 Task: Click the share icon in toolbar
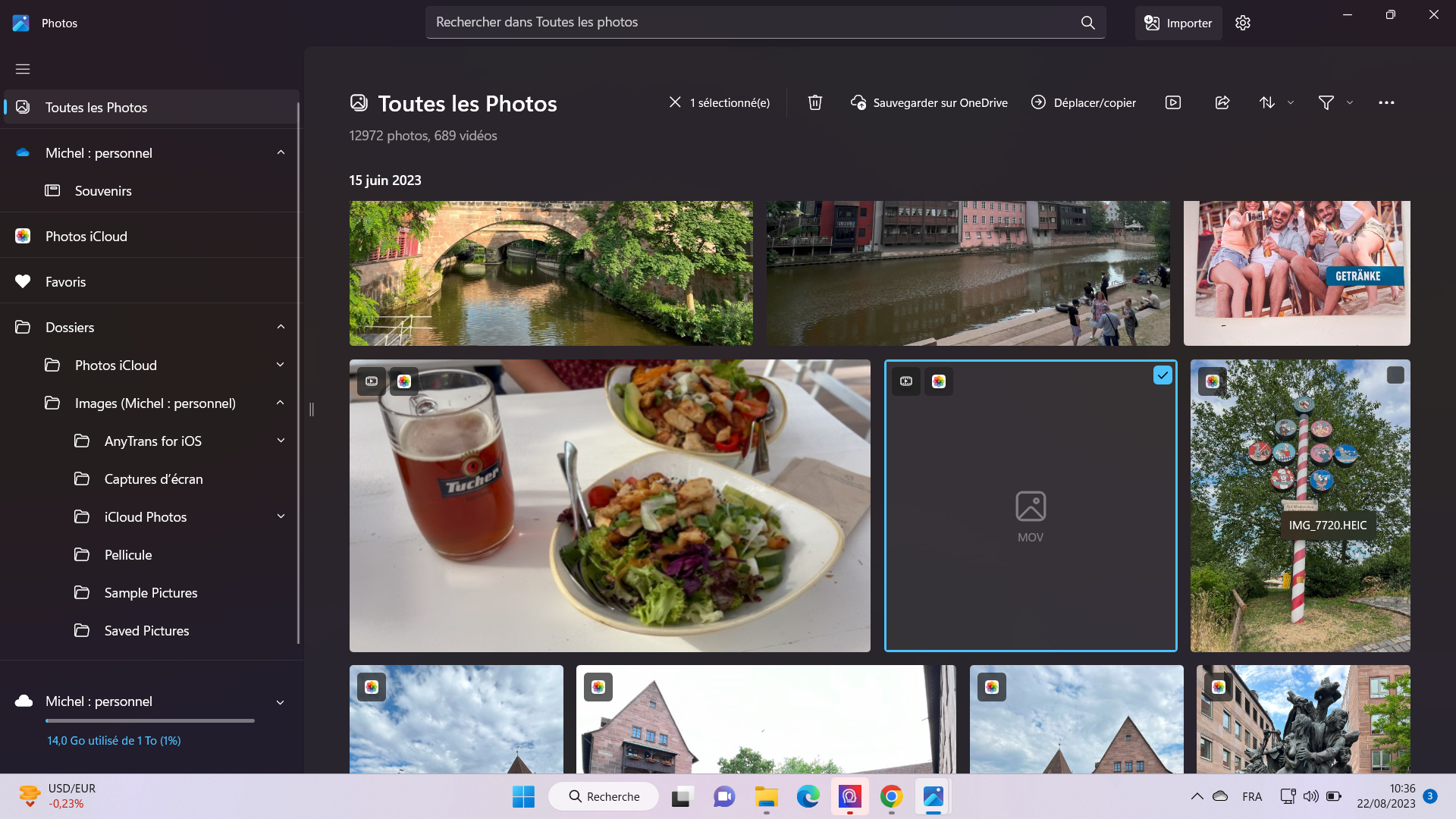[x=1222, y=102]
